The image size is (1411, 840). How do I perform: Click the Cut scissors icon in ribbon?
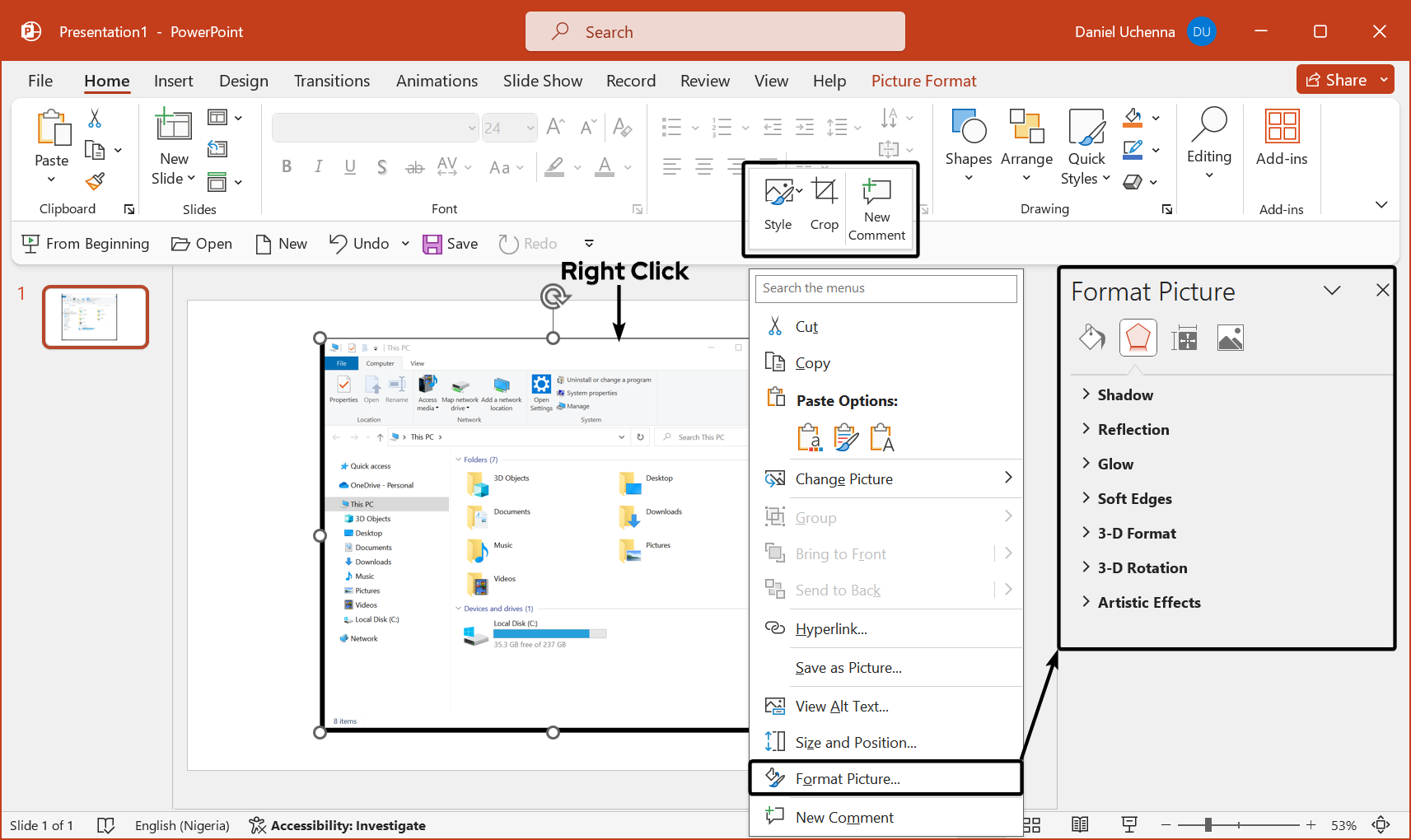click(x=95, y=119)
